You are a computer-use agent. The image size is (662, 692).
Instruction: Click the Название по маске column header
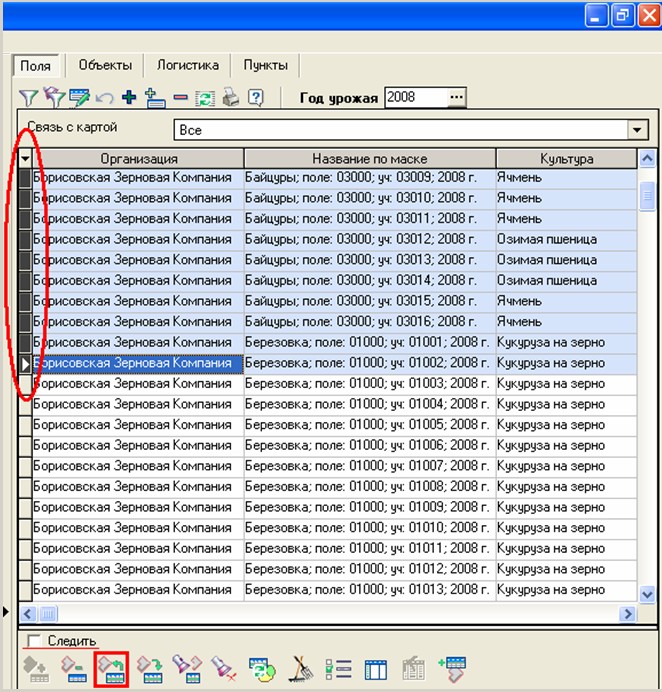click(x=369, y=159)
